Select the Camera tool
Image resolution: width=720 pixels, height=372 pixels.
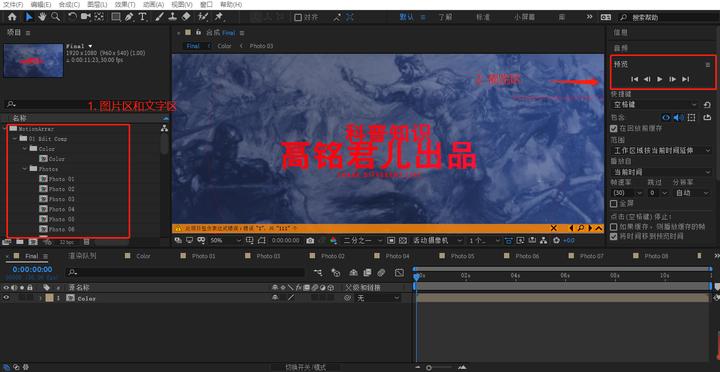tap(85, 17)
